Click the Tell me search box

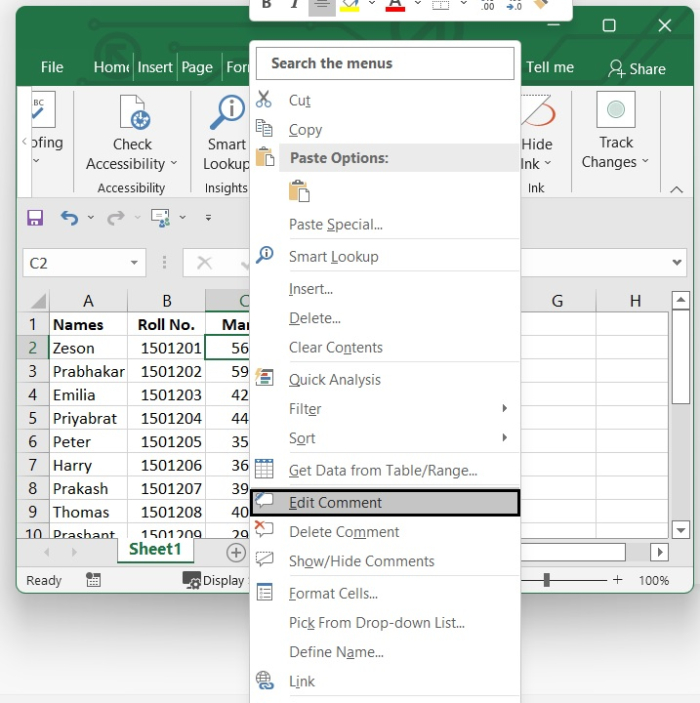[550, 67]
